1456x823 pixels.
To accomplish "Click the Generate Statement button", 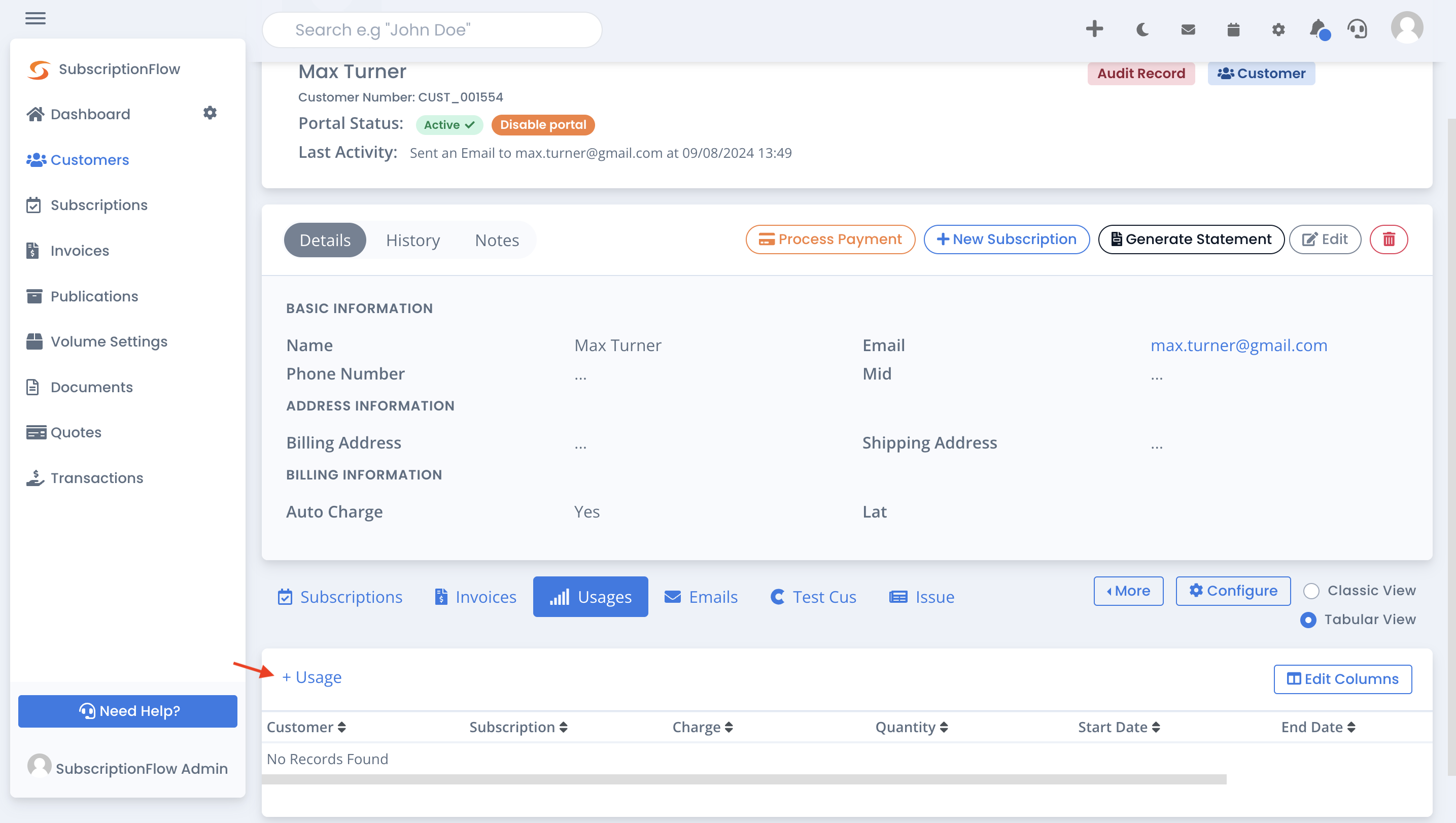I will 1191,239.
